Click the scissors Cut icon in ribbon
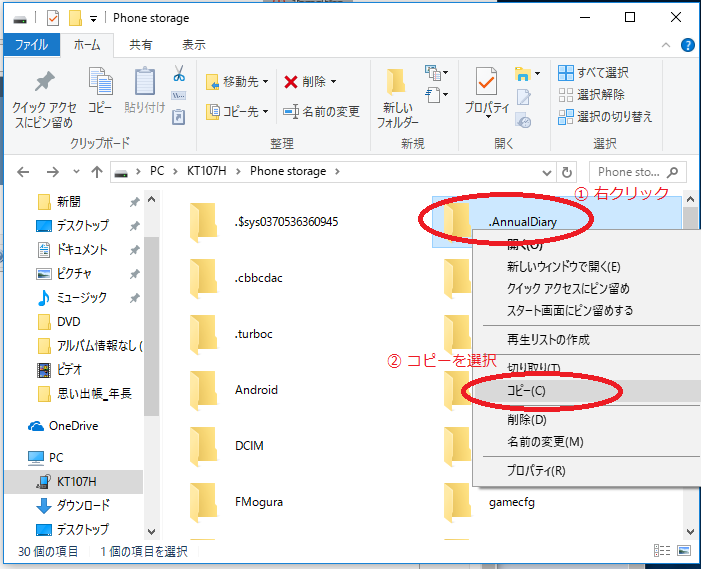 click(x=179, y=74)
